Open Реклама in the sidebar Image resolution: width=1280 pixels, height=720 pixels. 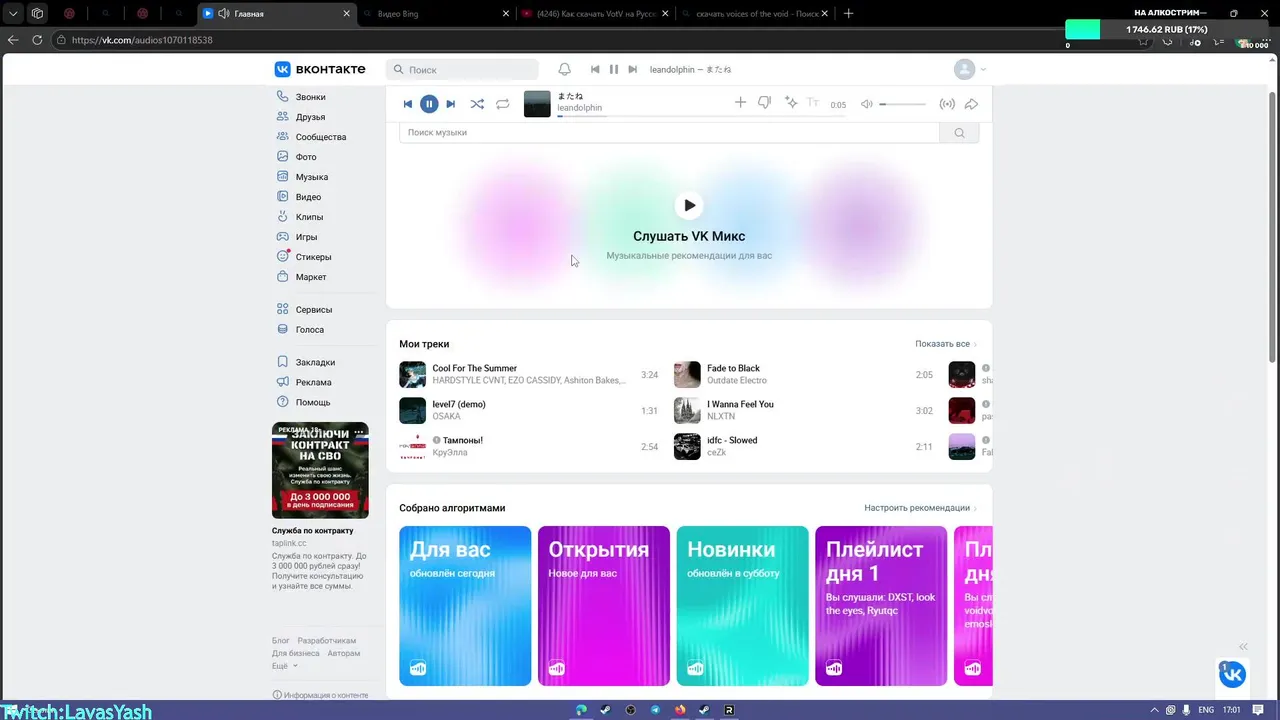click(x=313, y=382)
